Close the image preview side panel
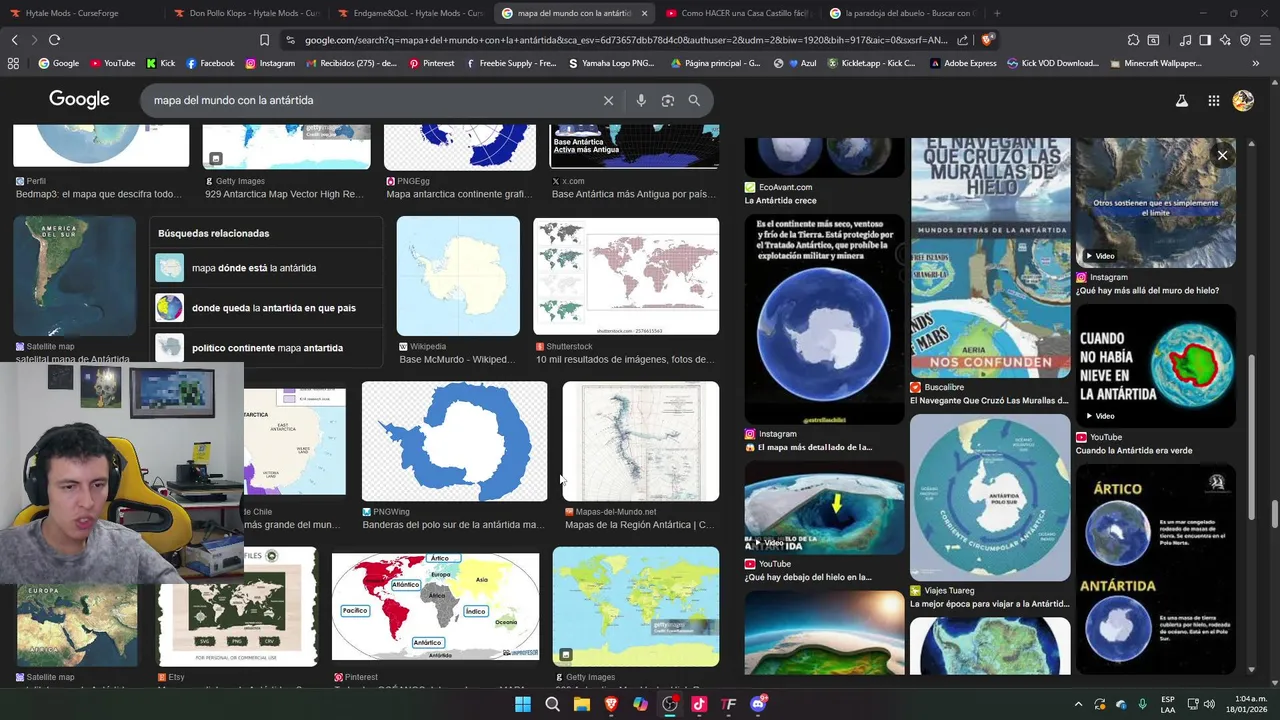The image size is (1280, 720). click(x=1222, y=155)
